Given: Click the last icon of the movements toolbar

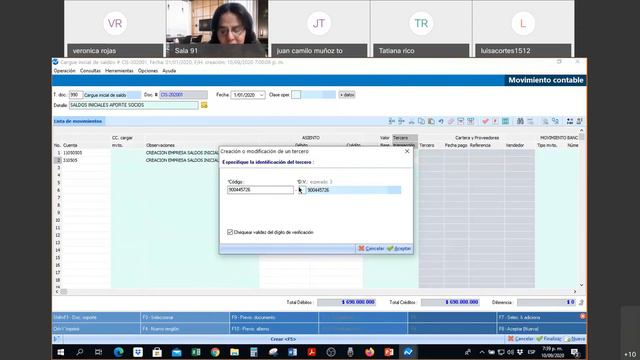Looking at the screenshot, I should click(x=580, y=121).
